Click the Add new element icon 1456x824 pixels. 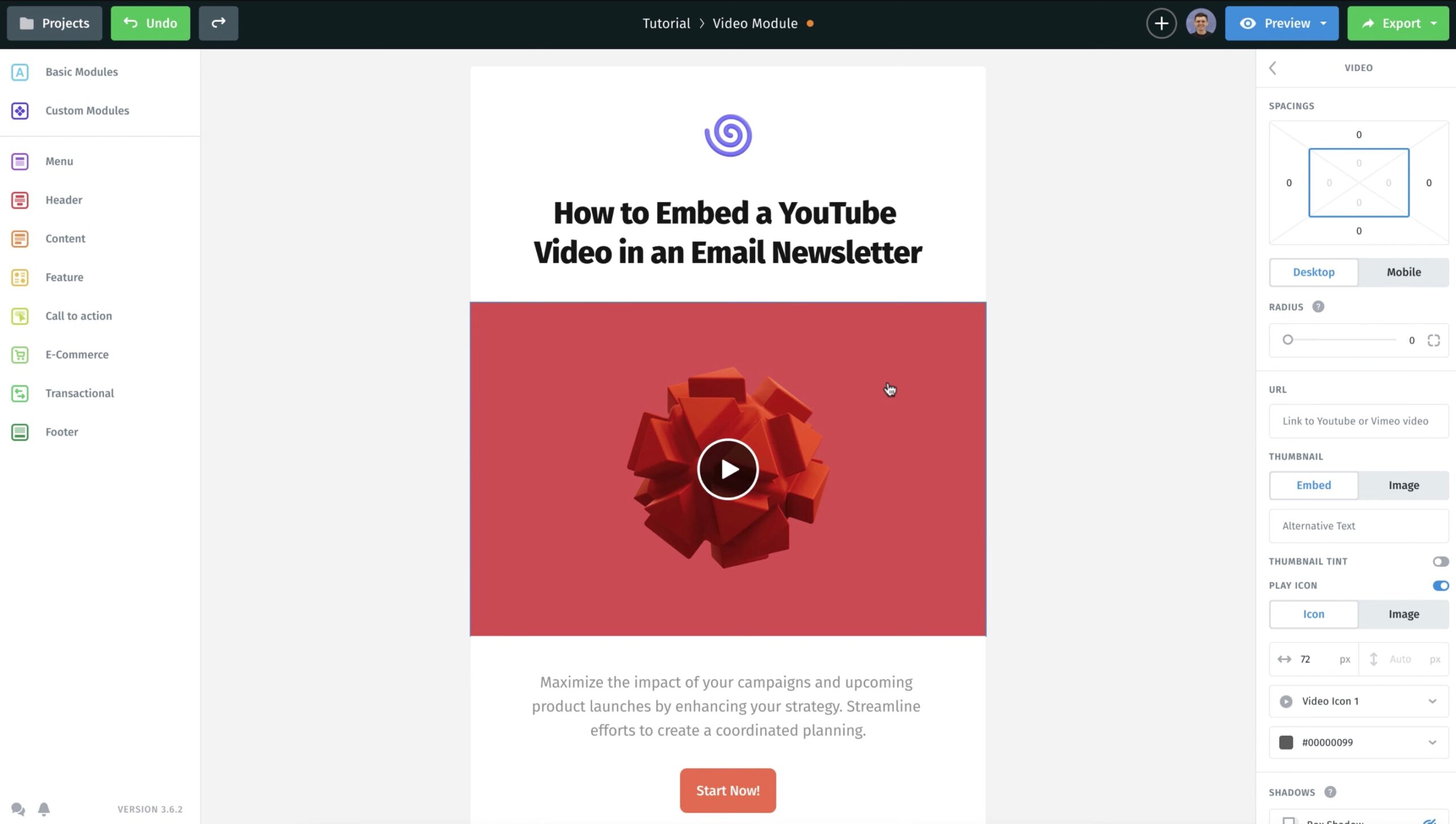pos(1161,23)
